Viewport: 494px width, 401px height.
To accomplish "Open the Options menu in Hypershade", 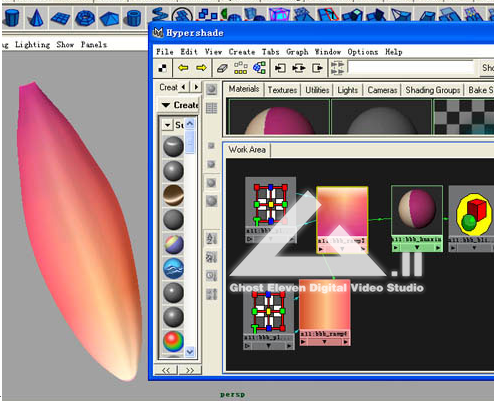I will [x=363, y=52].
